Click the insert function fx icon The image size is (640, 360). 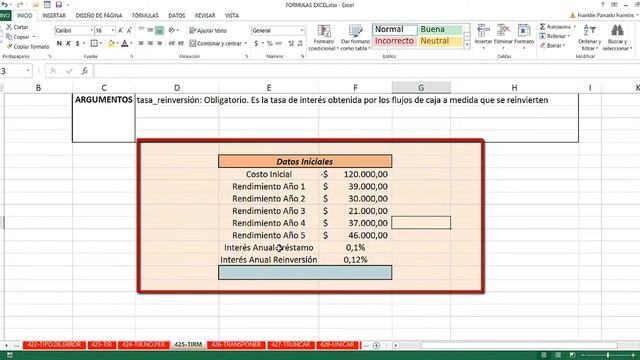tap(84, 71)
